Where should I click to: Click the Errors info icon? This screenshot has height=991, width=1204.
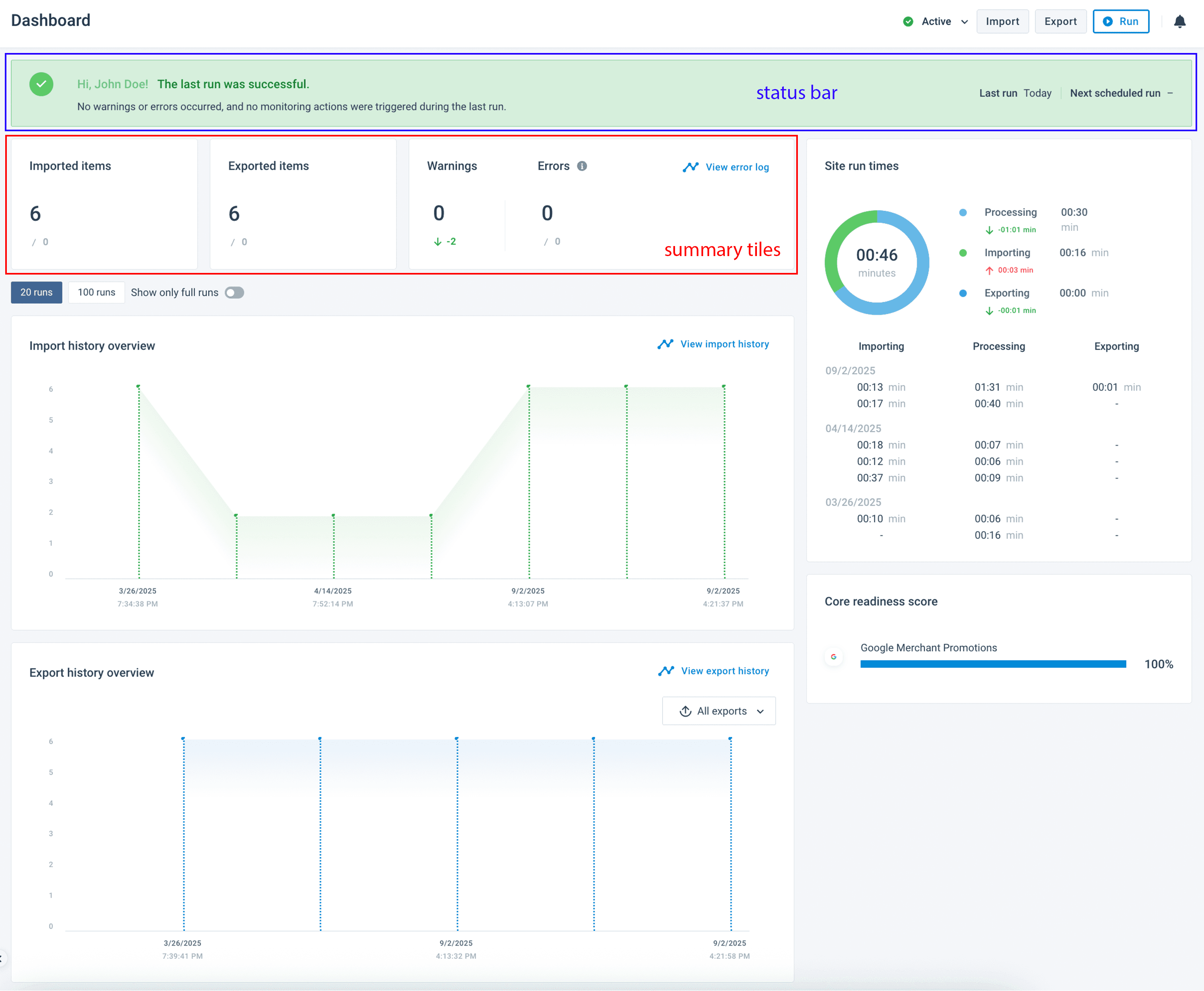[x=582, y=166]
